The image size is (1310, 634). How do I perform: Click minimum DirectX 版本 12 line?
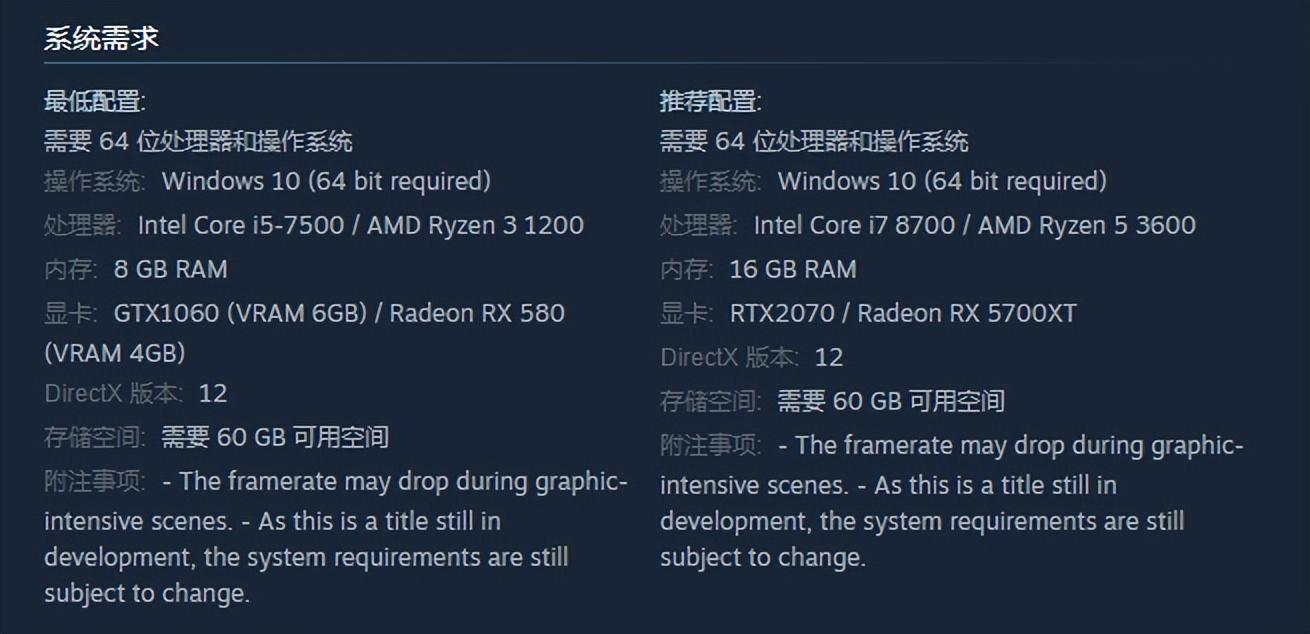(136, 393)
